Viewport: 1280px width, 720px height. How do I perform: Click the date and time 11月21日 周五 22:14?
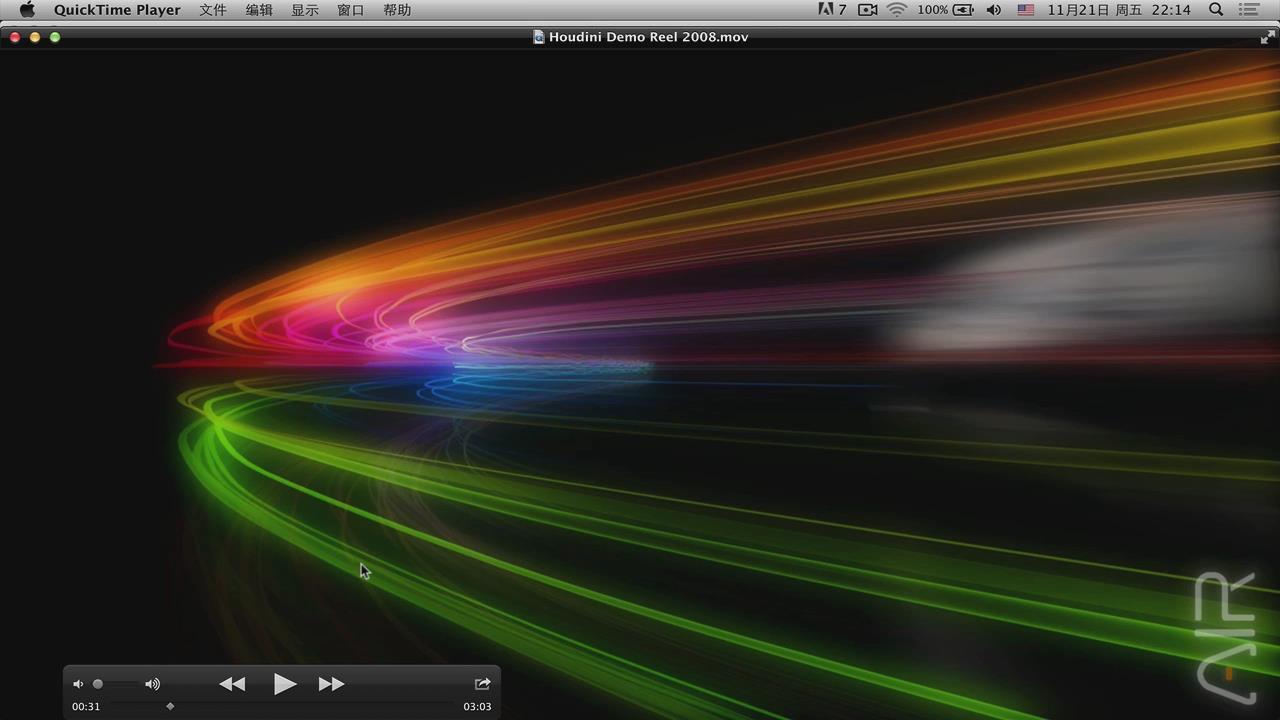(x=1119, y=10)
